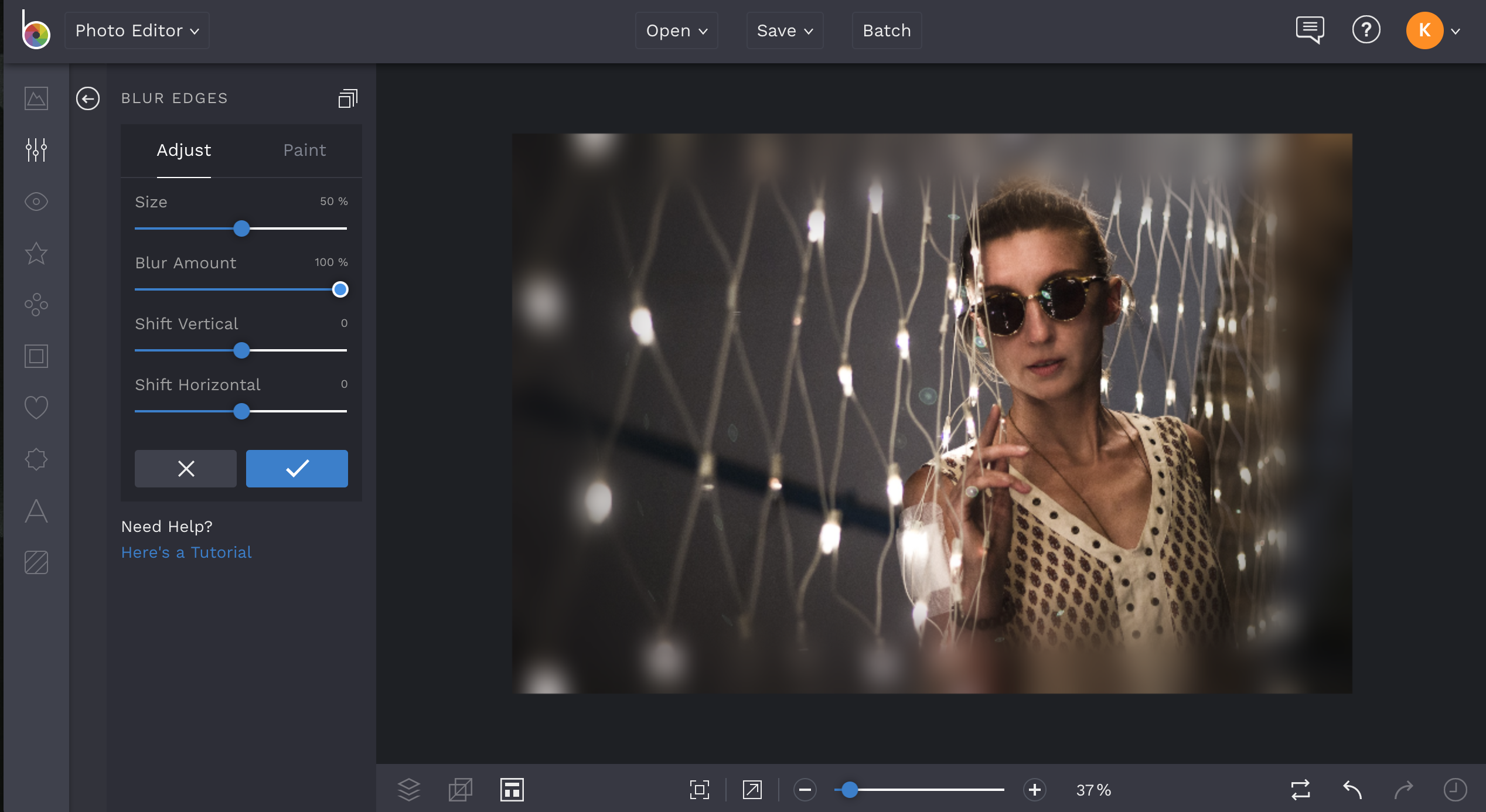The height and width of the screenshot is (812, 1486).
Task: Redo the last action
Action: pos(1403,790)
